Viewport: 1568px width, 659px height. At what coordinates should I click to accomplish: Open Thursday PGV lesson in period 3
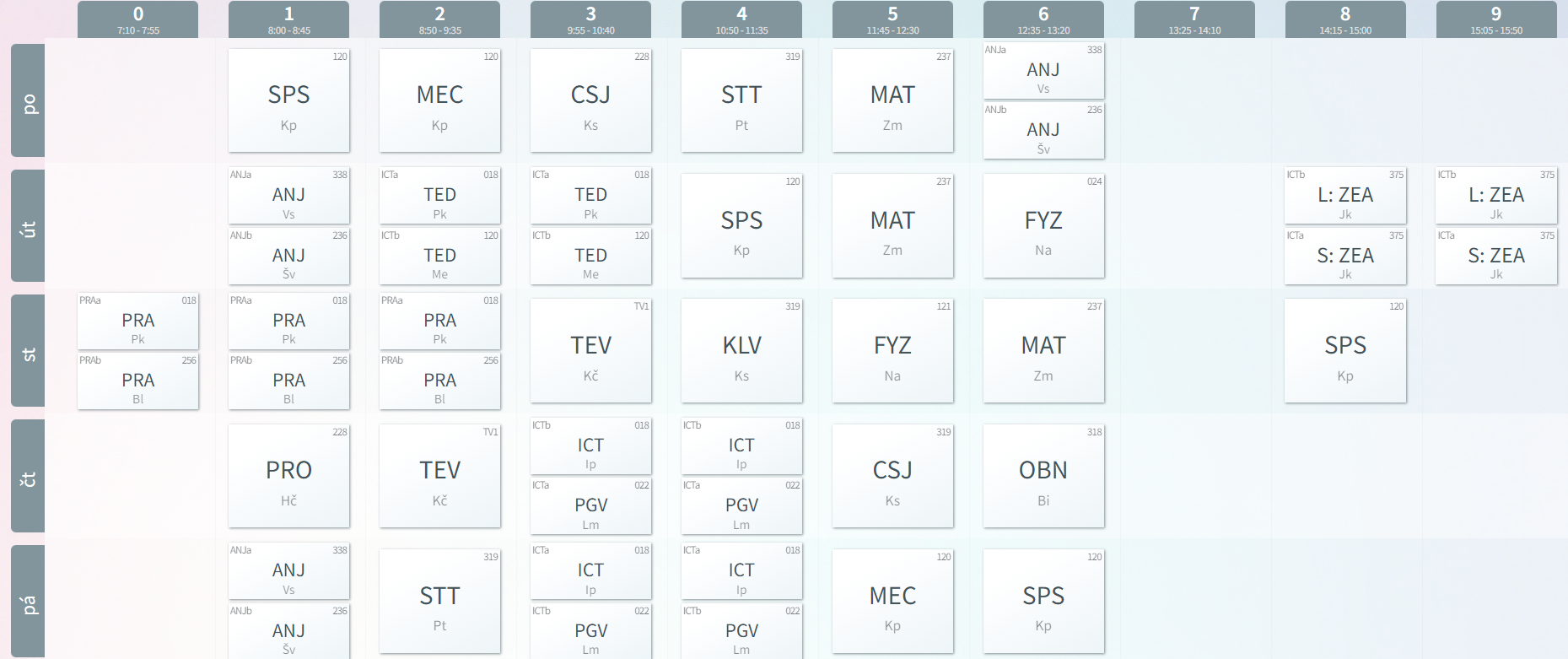click(x=590, y=506)
